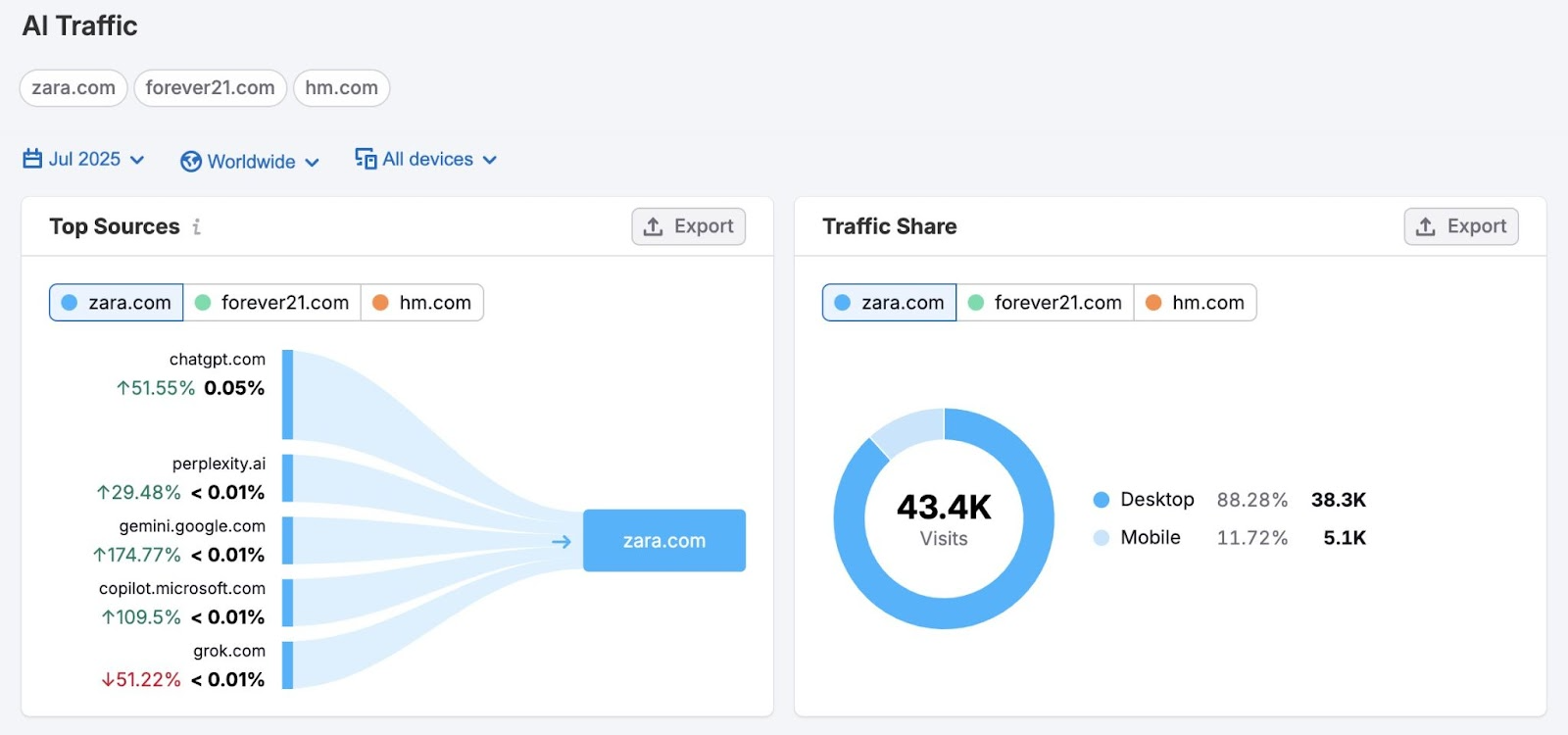Select zara.com tab in Traffic Share

pos(889,303)
